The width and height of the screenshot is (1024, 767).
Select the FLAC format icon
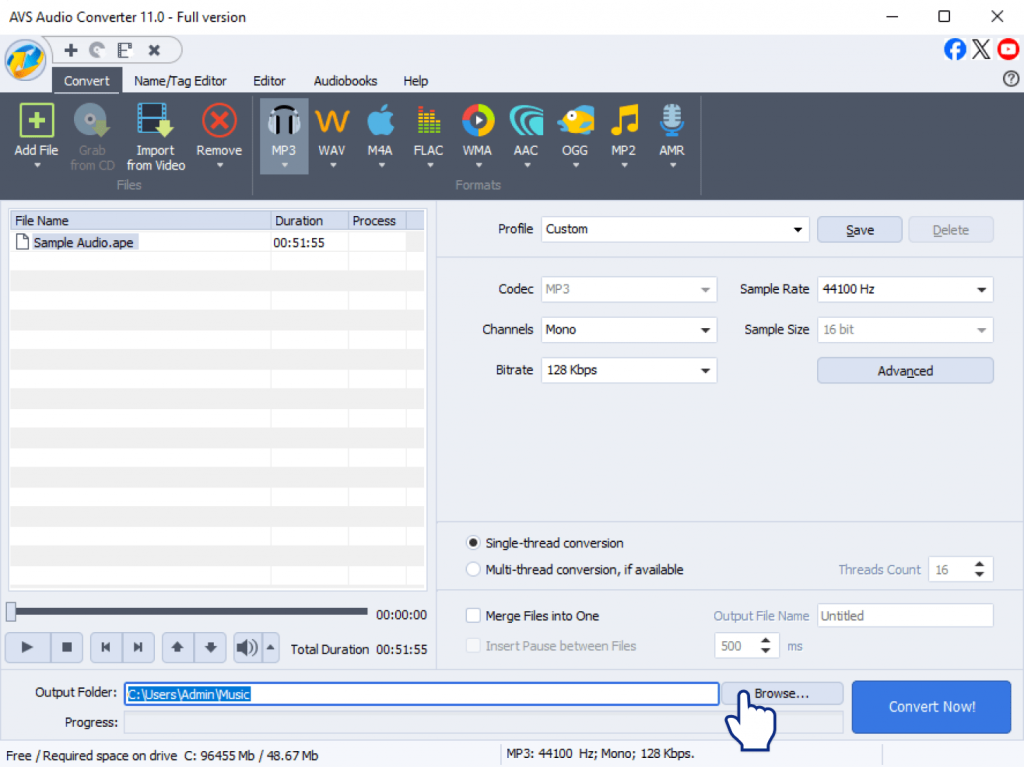[x=428, y=122]
